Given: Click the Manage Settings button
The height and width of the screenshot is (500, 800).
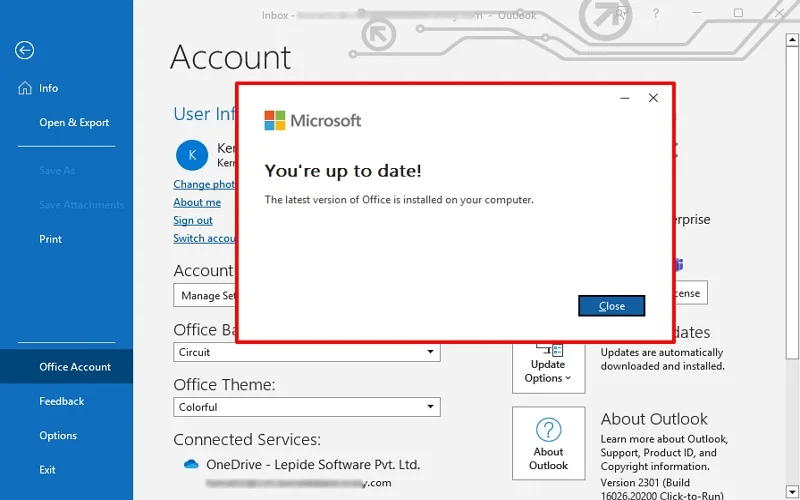Looking at the screenshot, I should pyautogui.click(x=205, y=295).
